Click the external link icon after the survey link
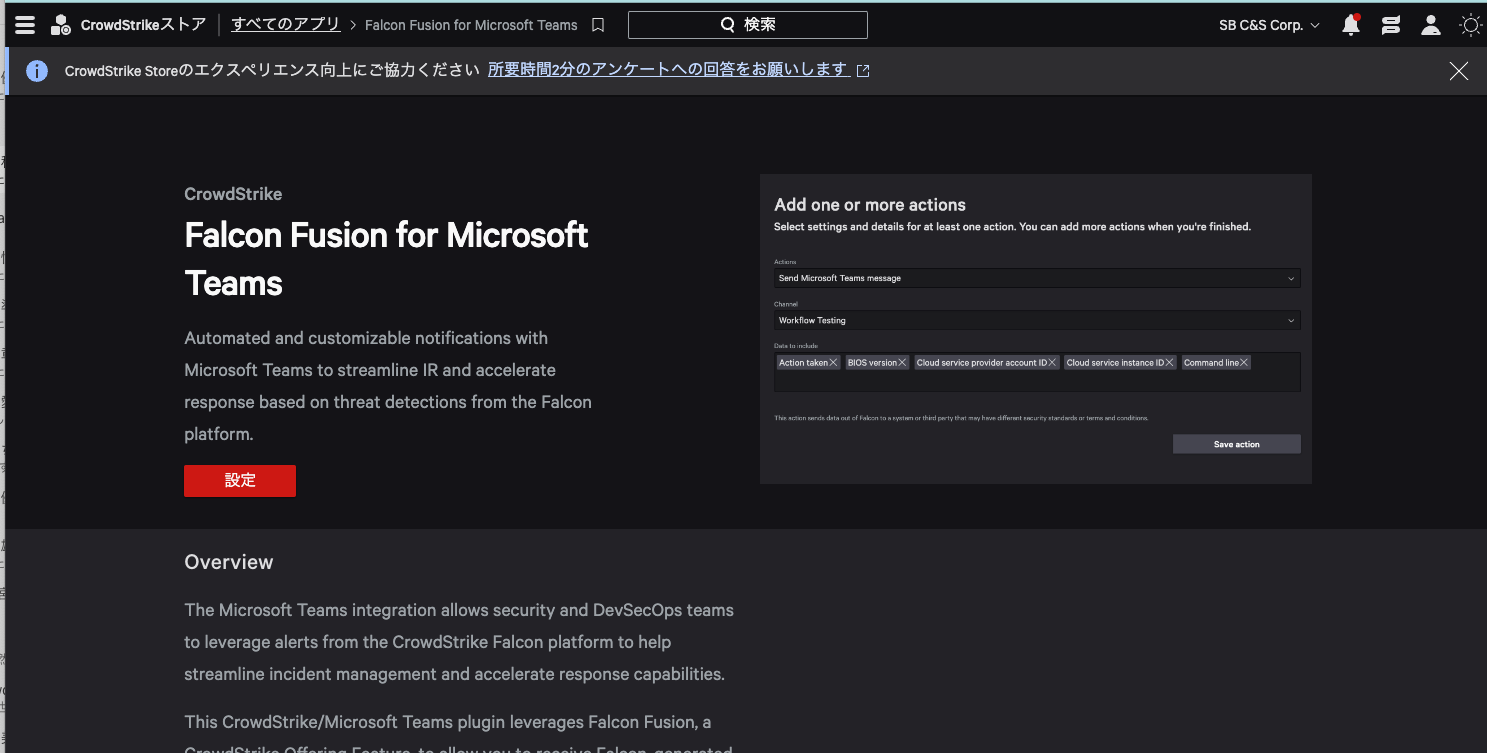The height and width of the screenshot is (753, 1487). click(x=863, y=71)
